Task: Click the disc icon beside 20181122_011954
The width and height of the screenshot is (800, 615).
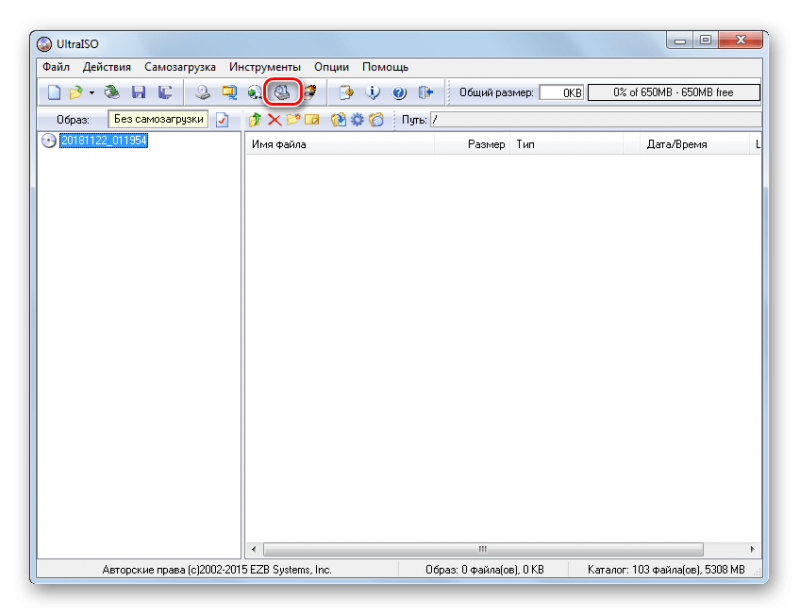Action: 48,140
